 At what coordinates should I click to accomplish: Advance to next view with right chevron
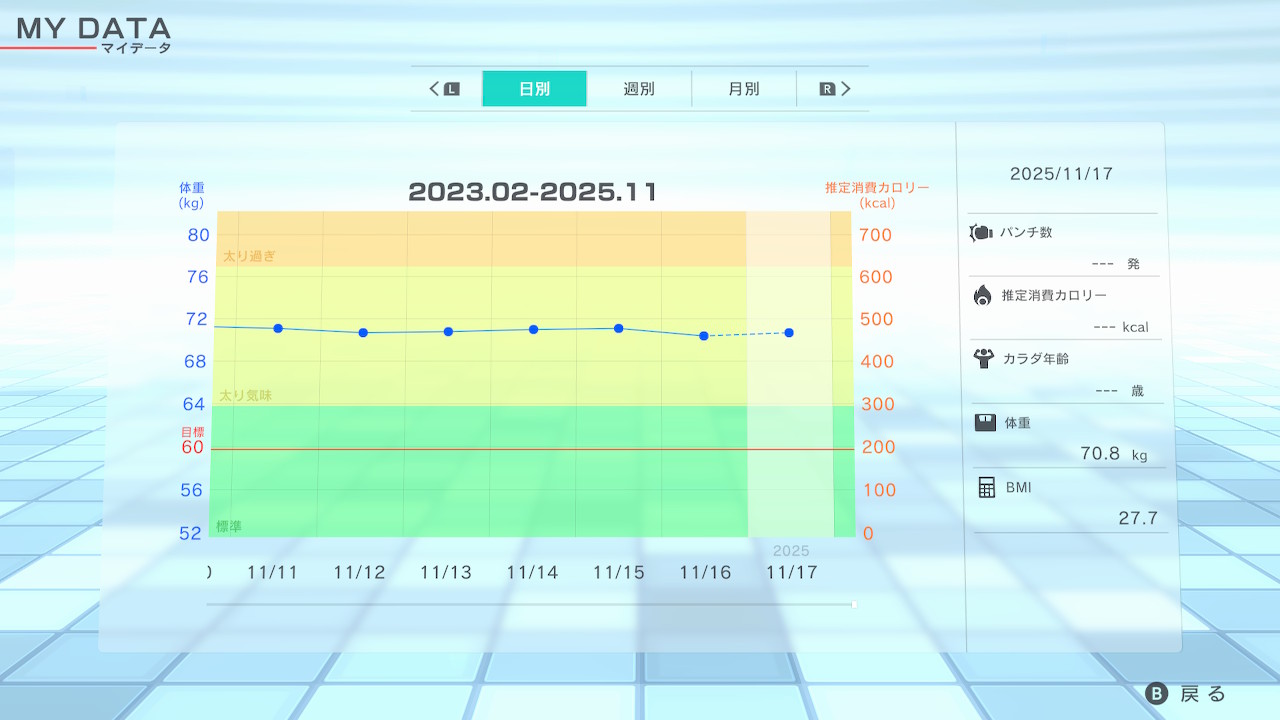pos(846,89)
